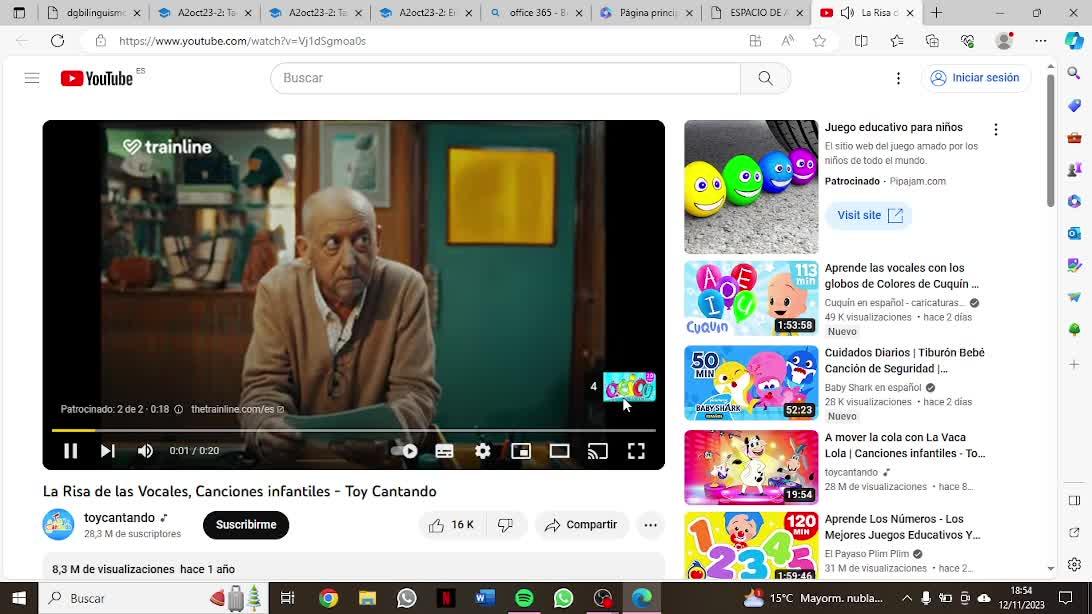Share the video via Compartir
1092x614 pixels.
pos(582,525)
